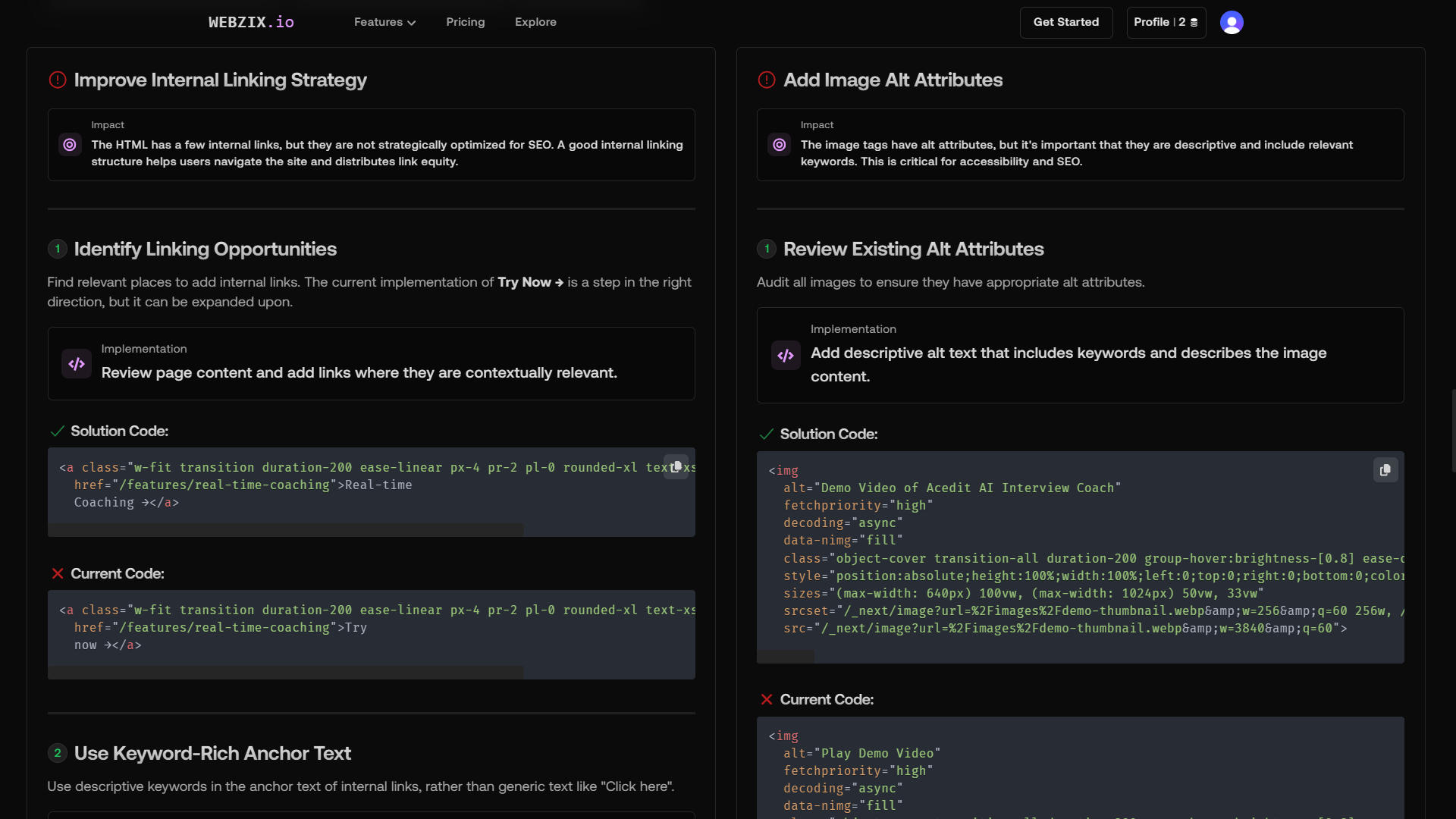The image size is (1456, 819).
Task: Click the alert icon beside Add Image Alt Attributes
Action: click(x=766, y=80)
